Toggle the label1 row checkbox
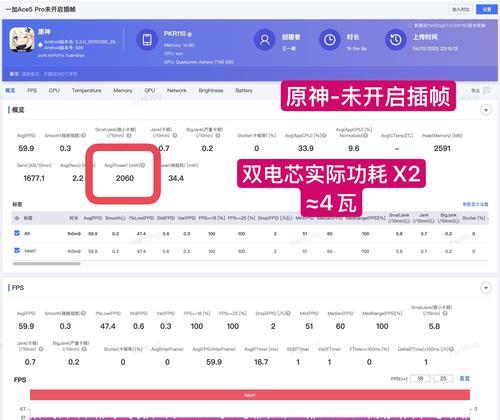Viewport: 500px width, 420px height. [x=17, y=250]
